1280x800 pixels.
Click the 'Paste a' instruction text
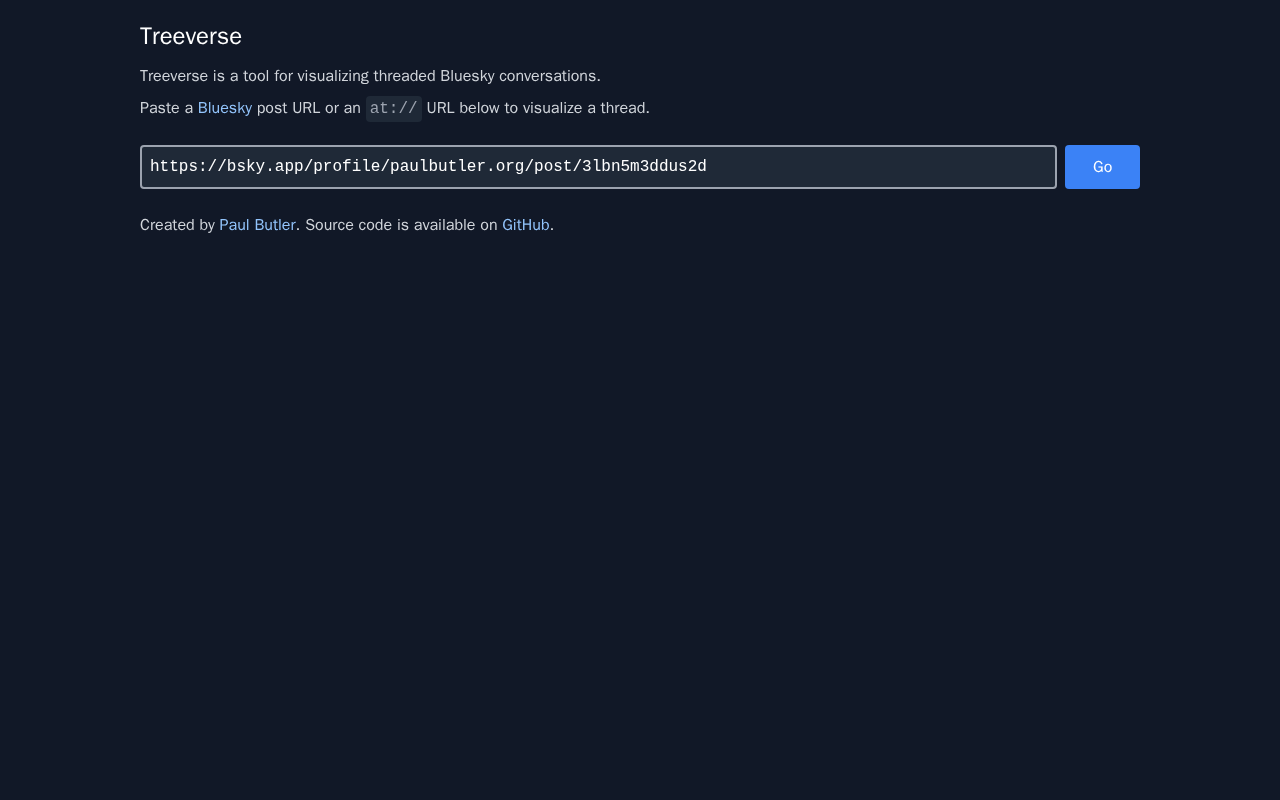166,108
